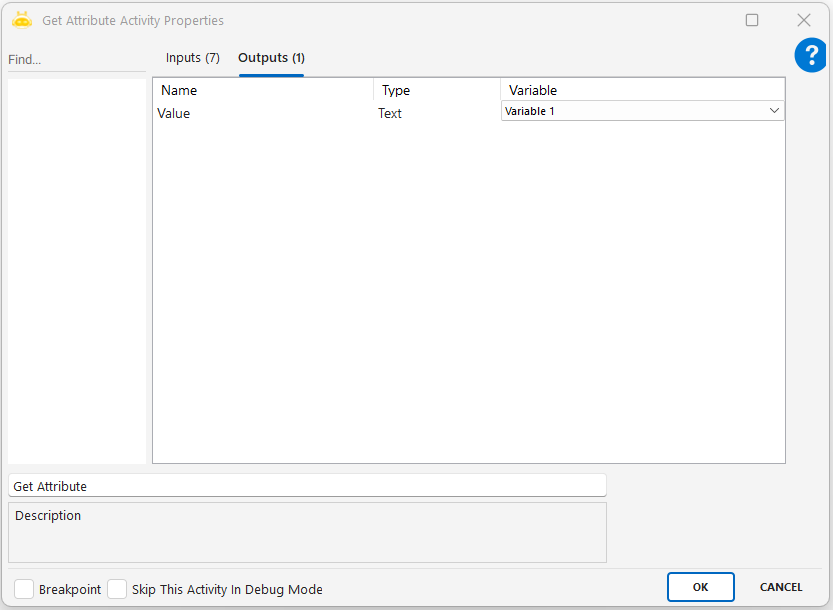Image resolution: width=833 pixels, height=610 pixels.
Task: Switch to the Inputs (7) tab
Action: [x=193, y=58]
